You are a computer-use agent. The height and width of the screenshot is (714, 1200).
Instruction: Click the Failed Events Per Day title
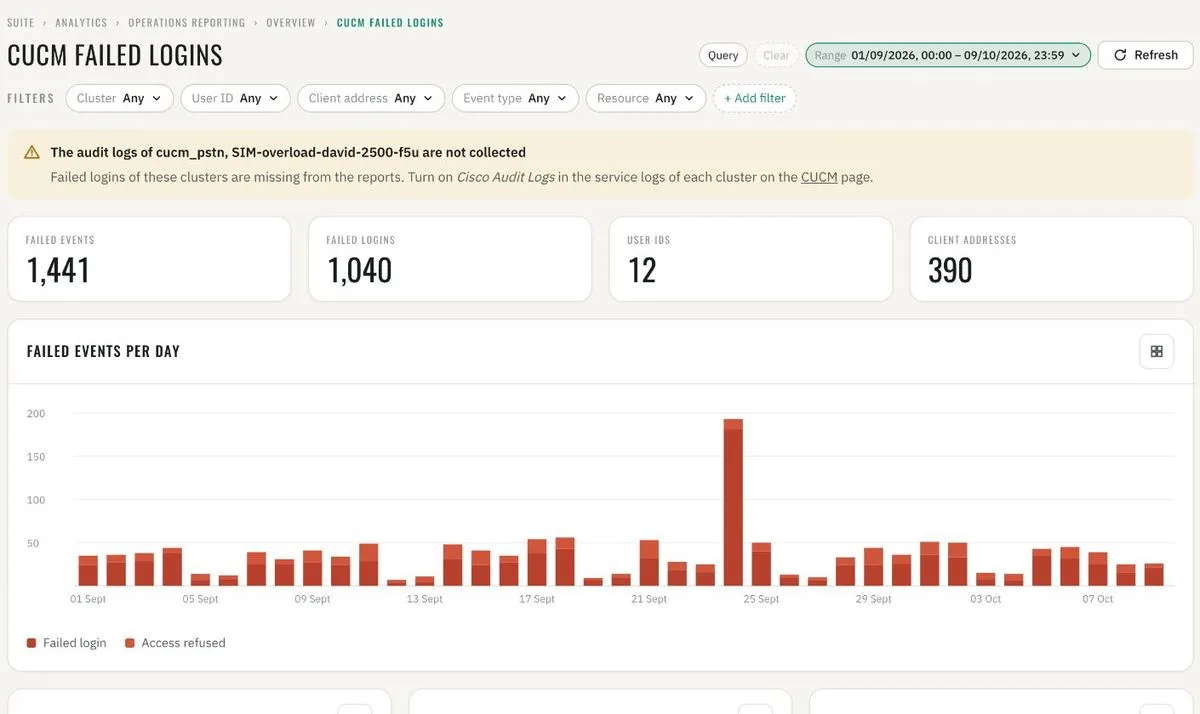pos(103,351)
